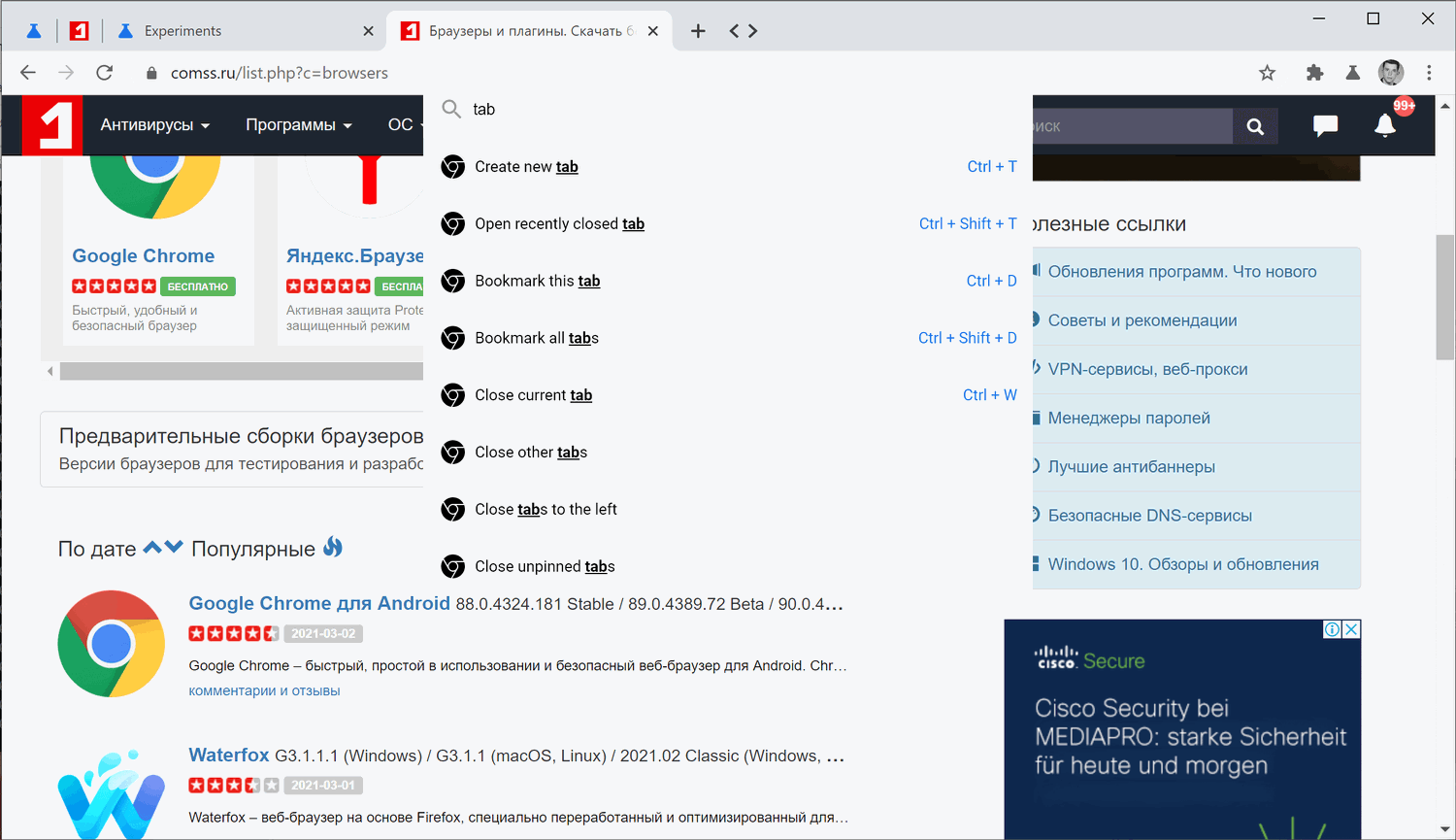Viewport: 1456px width, 840px height.
Task: Bookmark this page with the star icon
Action: (x=1268, y=73)
